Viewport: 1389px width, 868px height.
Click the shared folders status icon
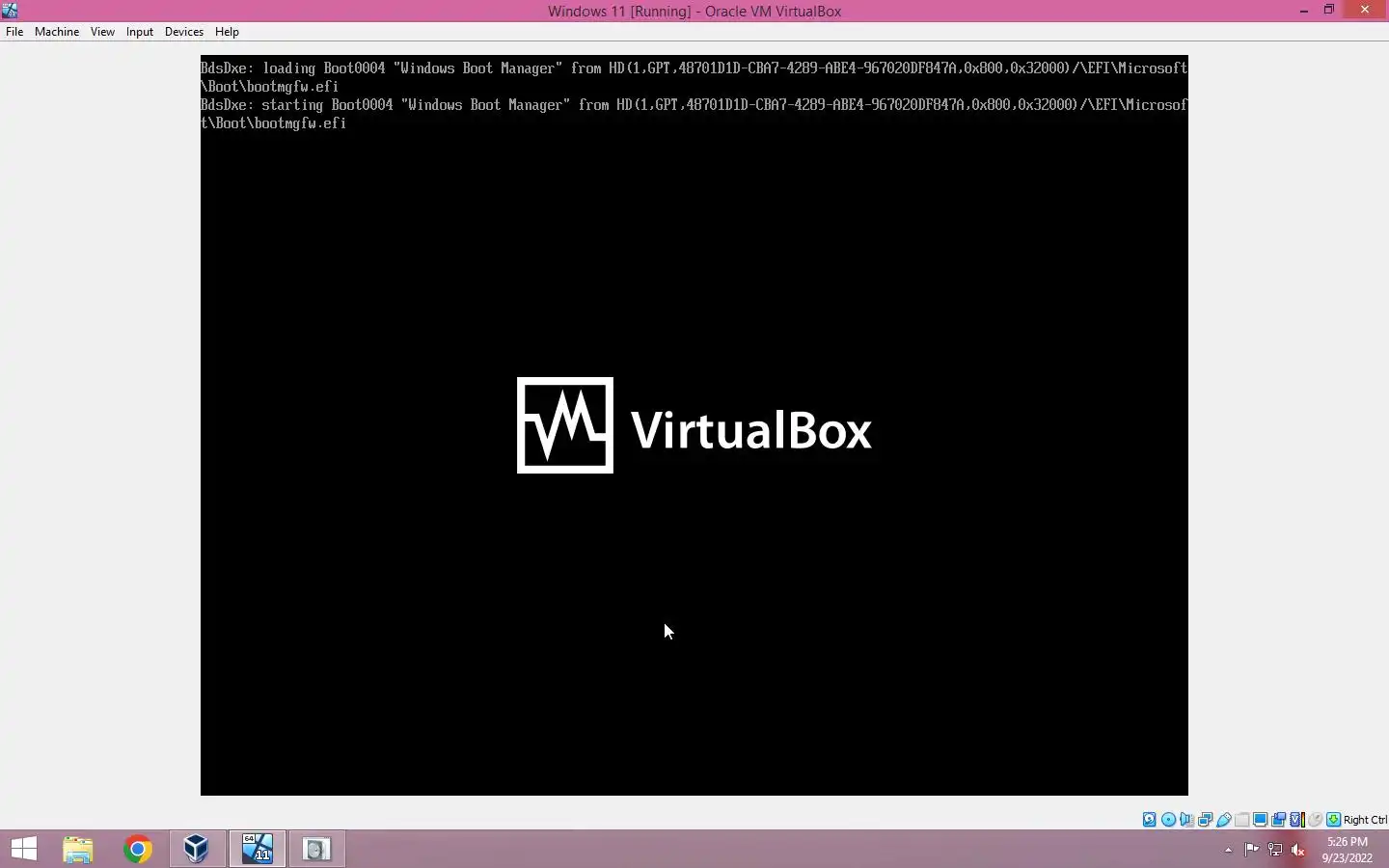pyautogui.click(x=1242, y=820)
